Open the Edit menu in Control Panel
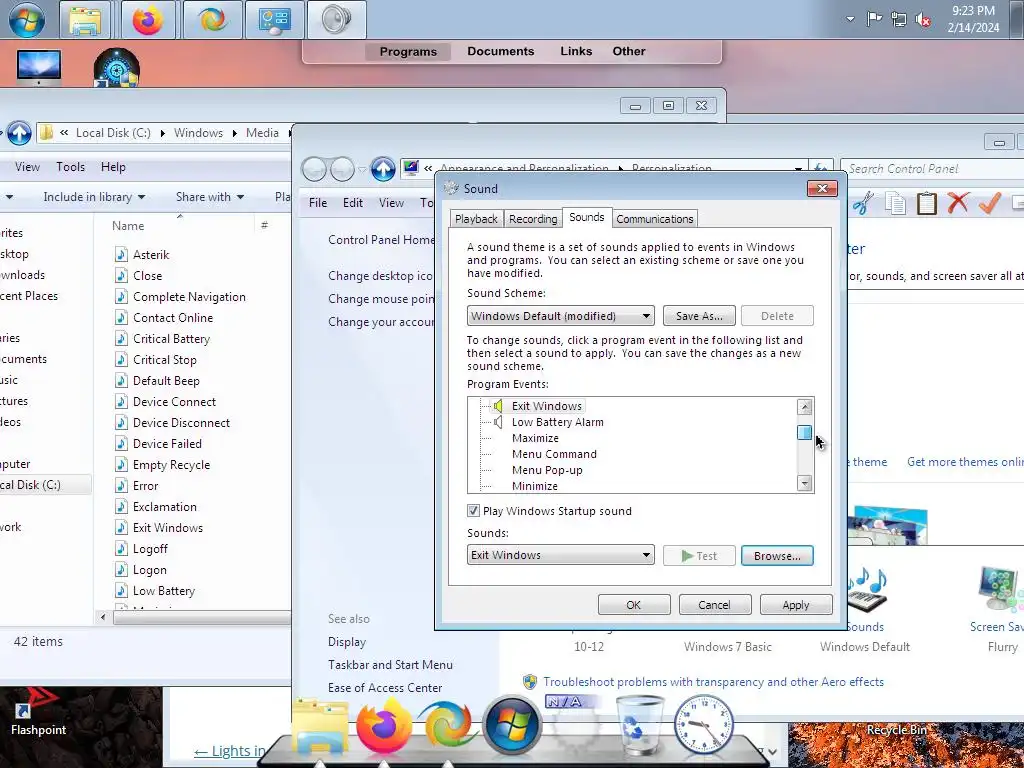Screen dimensions: 1024x768 tap(353, 203)
